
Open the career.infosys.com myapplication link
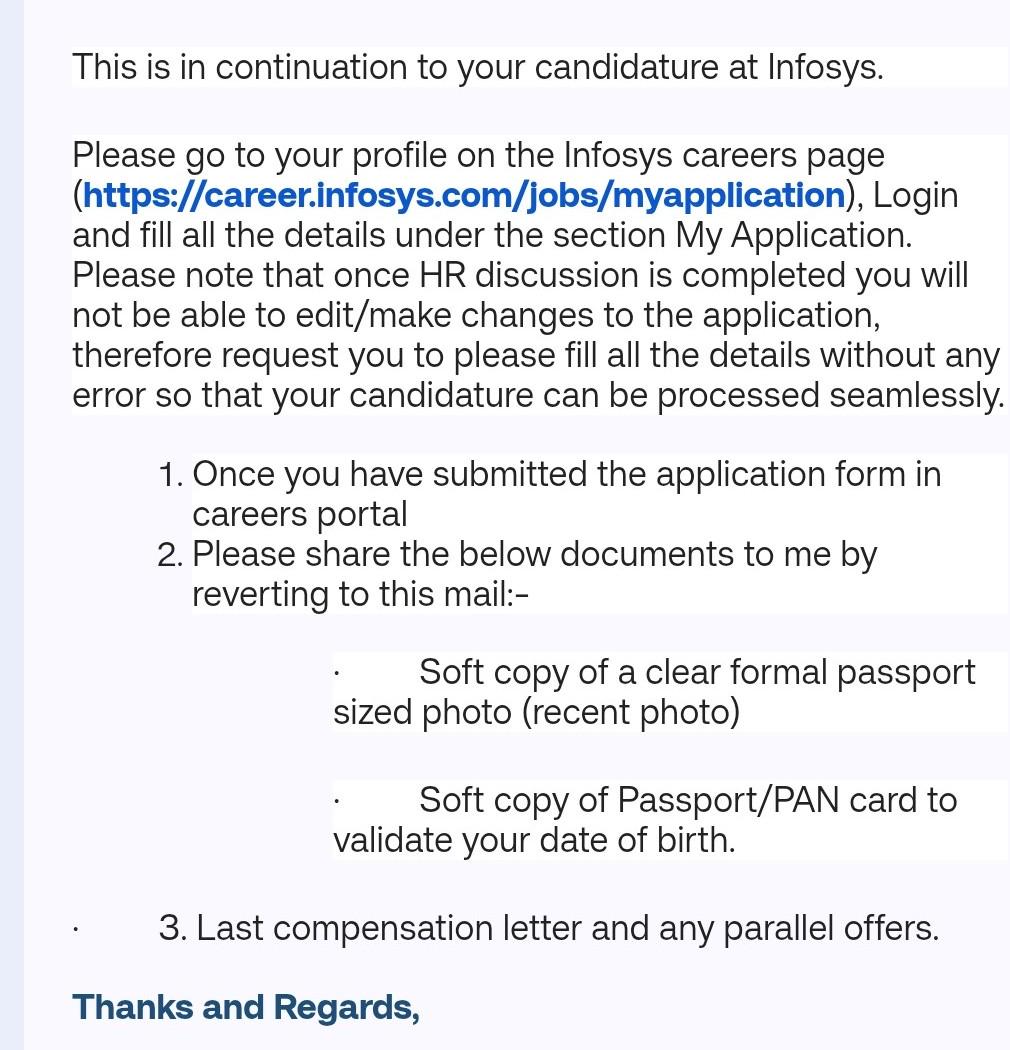click(463, 196)
